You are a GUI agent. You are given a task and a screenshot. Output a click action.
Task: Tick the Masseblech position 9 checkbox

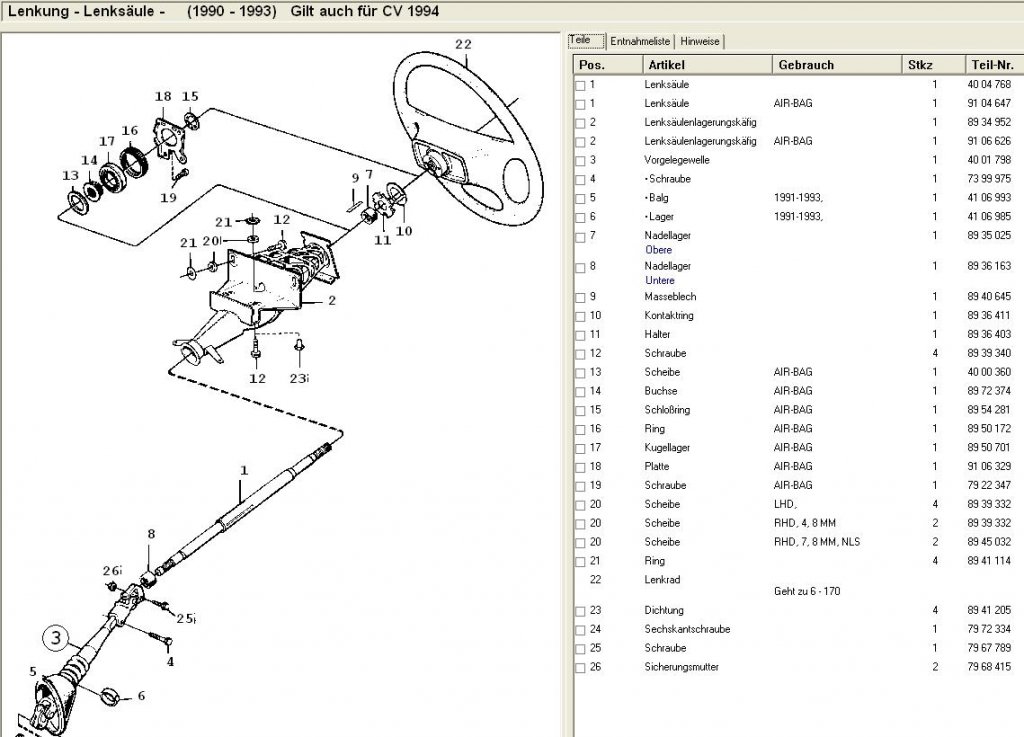[x=580, y=298]
